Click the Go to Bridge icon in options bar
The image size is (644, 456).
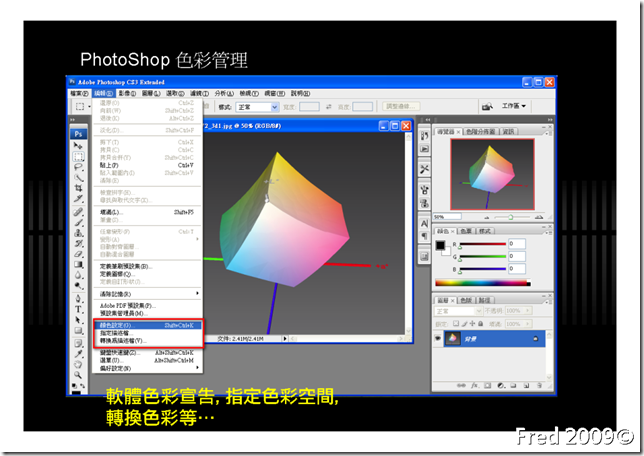point(487,107)
